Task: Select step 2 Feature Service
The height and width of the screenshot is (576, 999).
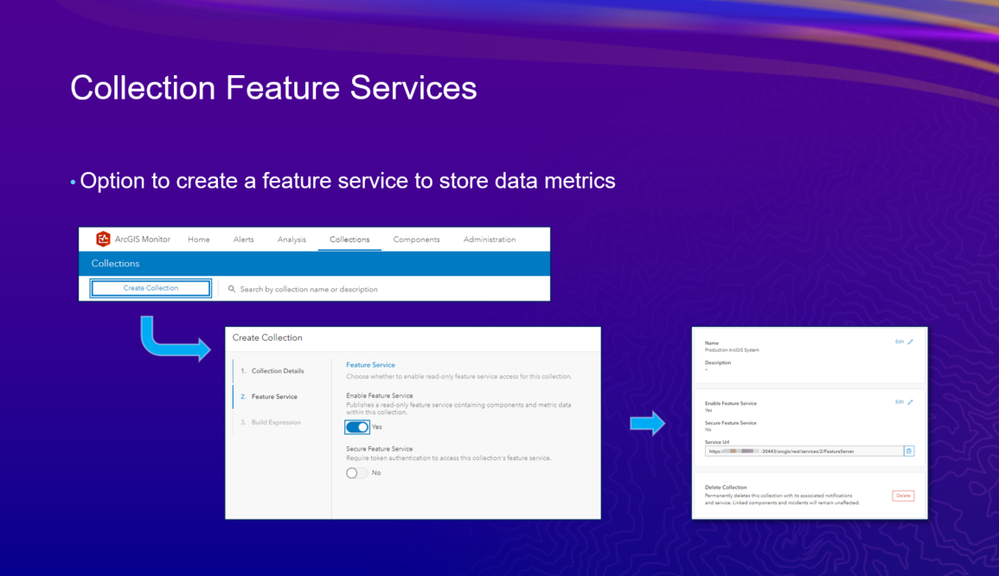Action: 269,396
